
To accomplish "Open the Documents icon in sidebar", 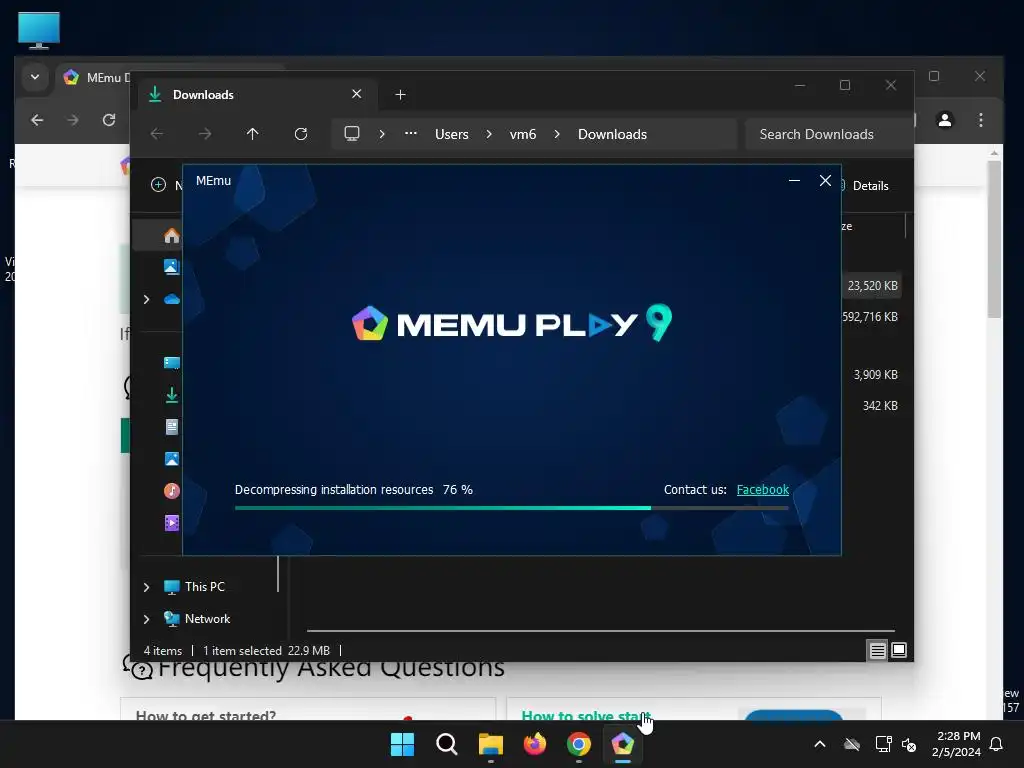I will point(172,427).
